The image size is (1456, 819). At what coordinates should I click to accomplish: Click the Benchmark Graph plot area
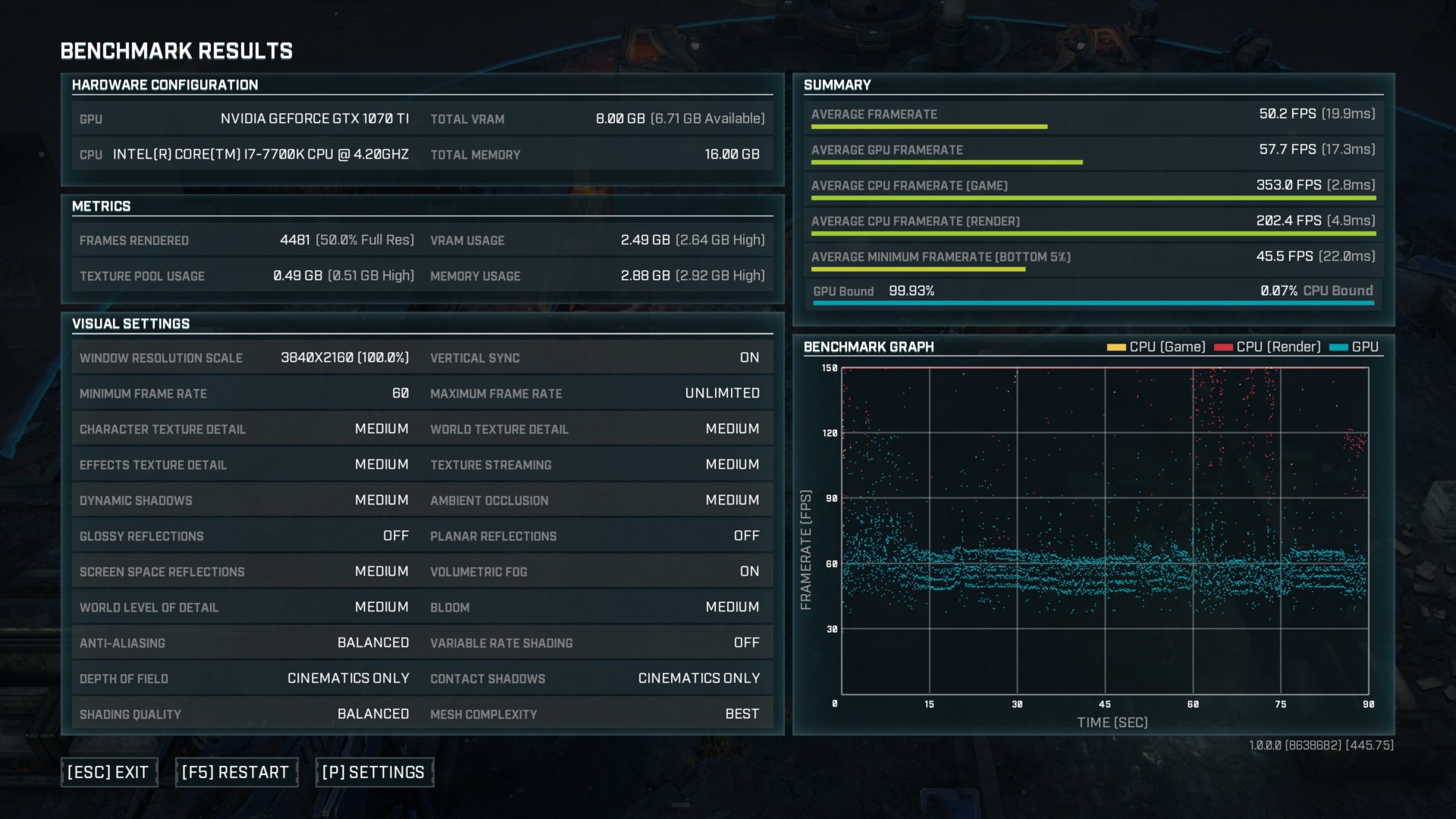1105,531
